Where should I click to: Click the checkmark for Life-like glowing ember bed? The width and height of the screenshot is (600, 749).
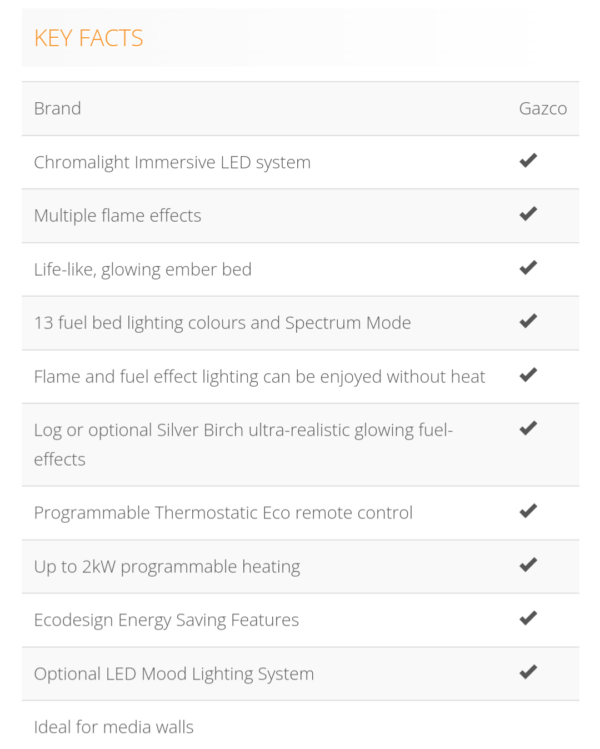tap(528, 268)
